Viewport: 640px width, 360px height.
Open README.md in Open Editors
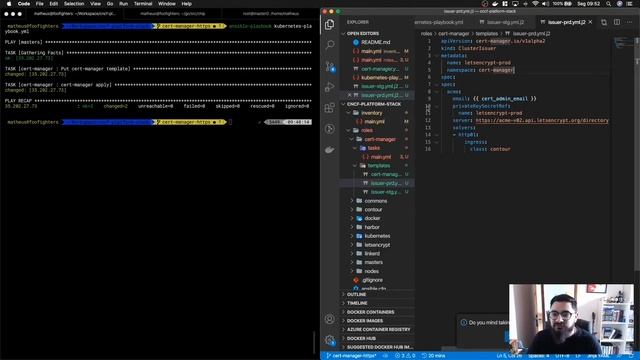[x=376, y=42]
